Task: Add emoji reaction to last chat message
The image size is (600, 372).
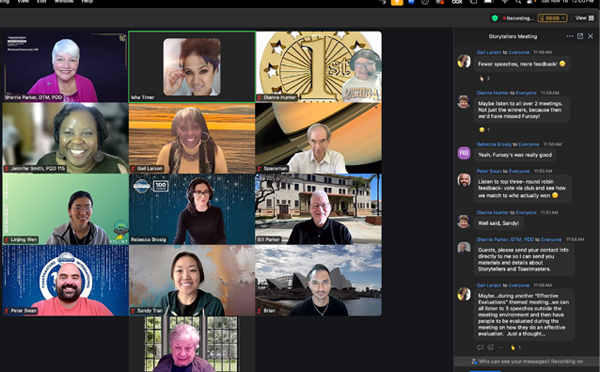Action: [491, 348]
